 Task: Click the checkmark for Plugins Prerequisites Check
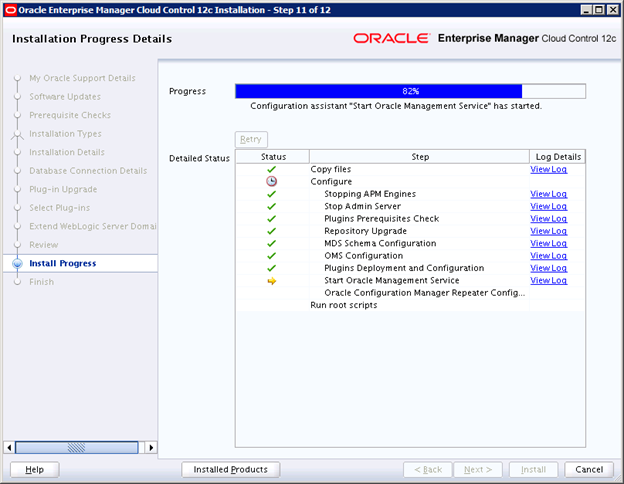coord(271,219)
